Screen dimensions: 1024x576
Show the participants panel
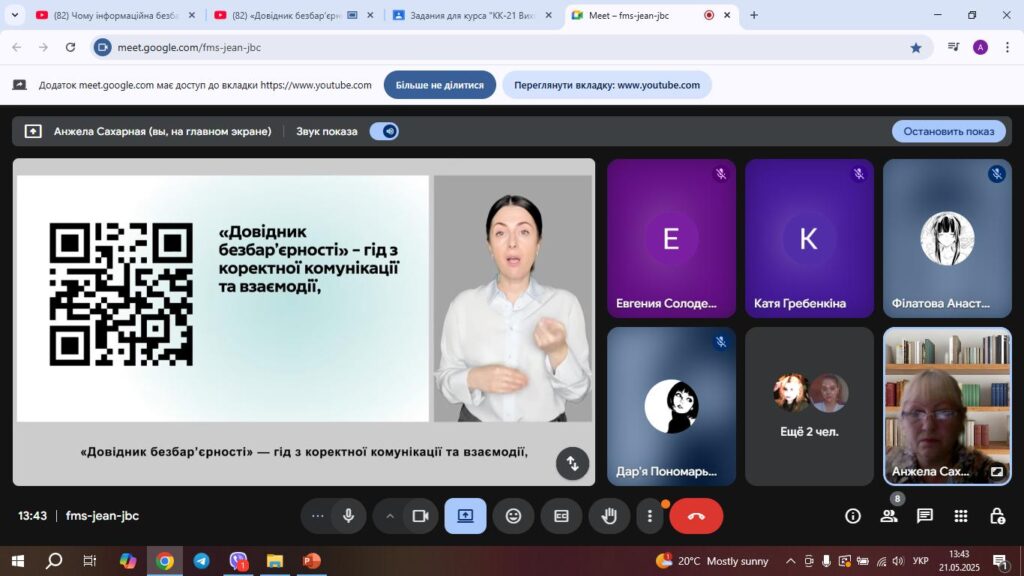tap(889, 516)
